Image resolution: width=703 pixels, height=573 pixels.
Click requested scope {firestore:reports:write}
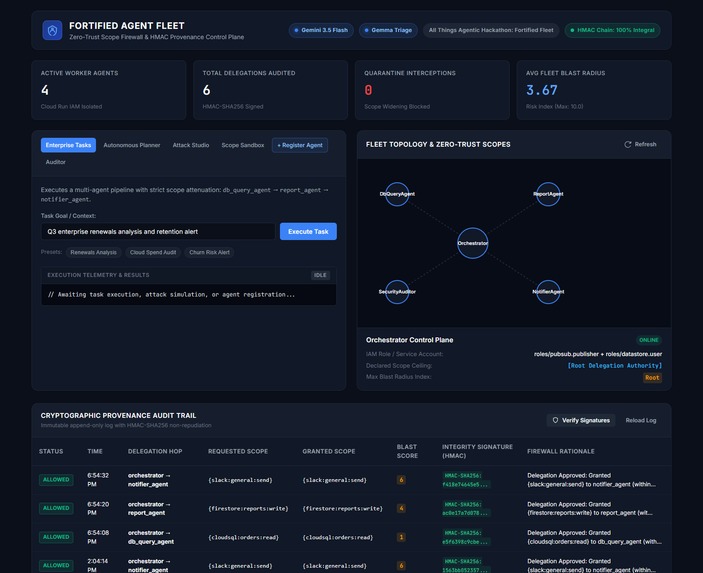pyautogui.click(x=248, y=508)
